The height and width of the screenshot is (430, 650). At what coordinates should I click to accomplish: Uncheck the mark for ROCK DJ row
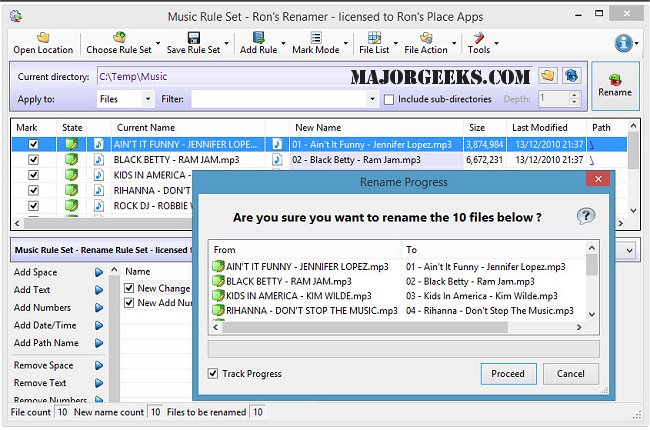[x=34, y=206]
